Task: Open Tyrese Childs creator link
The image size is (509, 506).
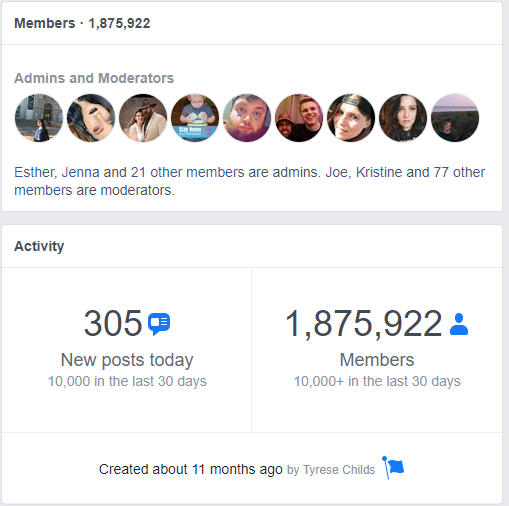Action: pos(339,470)
